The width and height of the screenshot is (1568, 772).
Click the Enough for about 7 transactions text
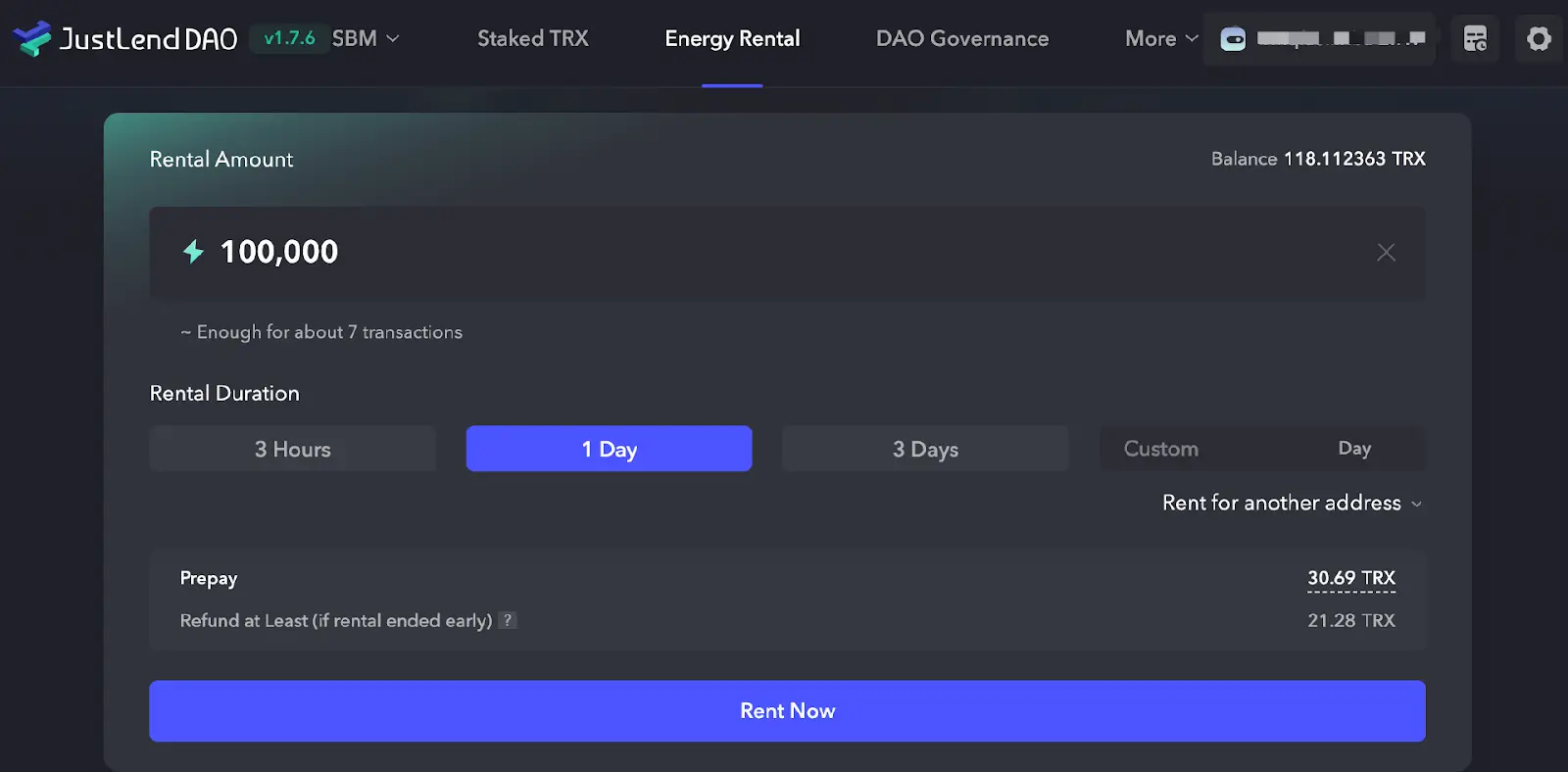pyautogui.click(x=321, y=332)
